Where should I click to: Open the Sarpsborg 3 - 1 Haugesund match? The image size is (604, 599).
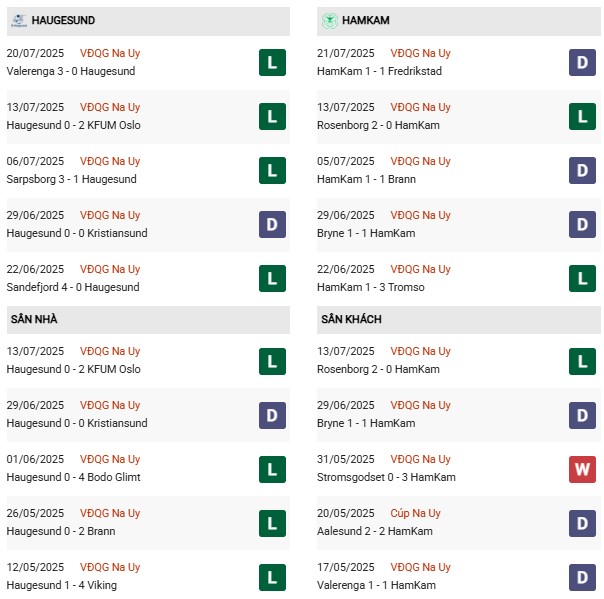tap(71, 179)
